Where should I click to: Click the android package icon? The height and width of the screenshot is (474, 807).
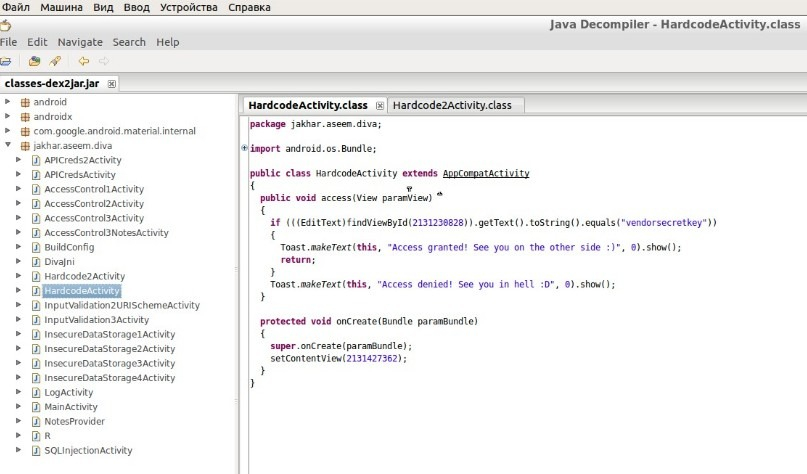(25, 102)
